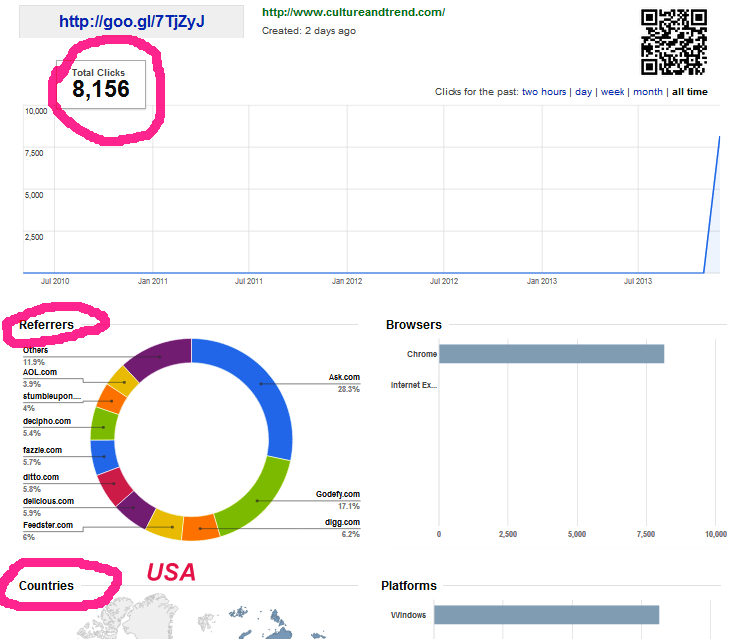Click the AOL.com referrer label
The height and width of the screenshot is (639, 744).
(40, 372)
